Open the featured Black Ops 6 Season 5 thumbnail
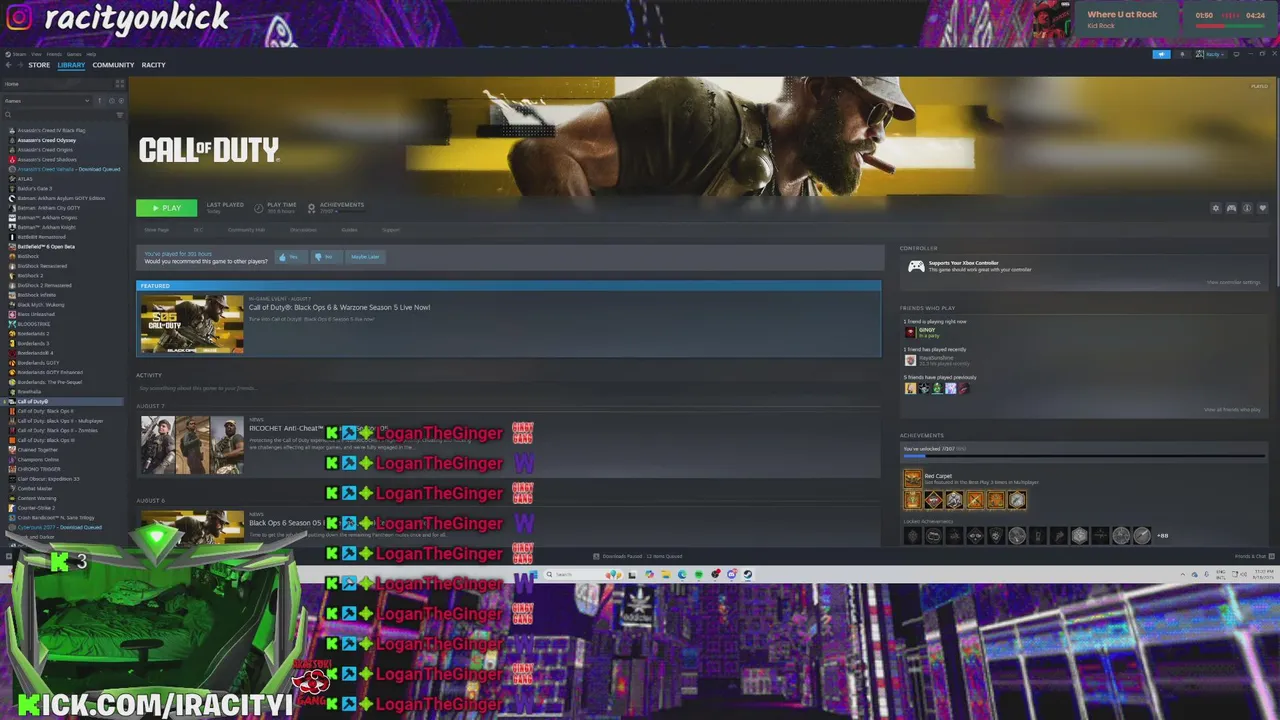 (x=192, y=324)
